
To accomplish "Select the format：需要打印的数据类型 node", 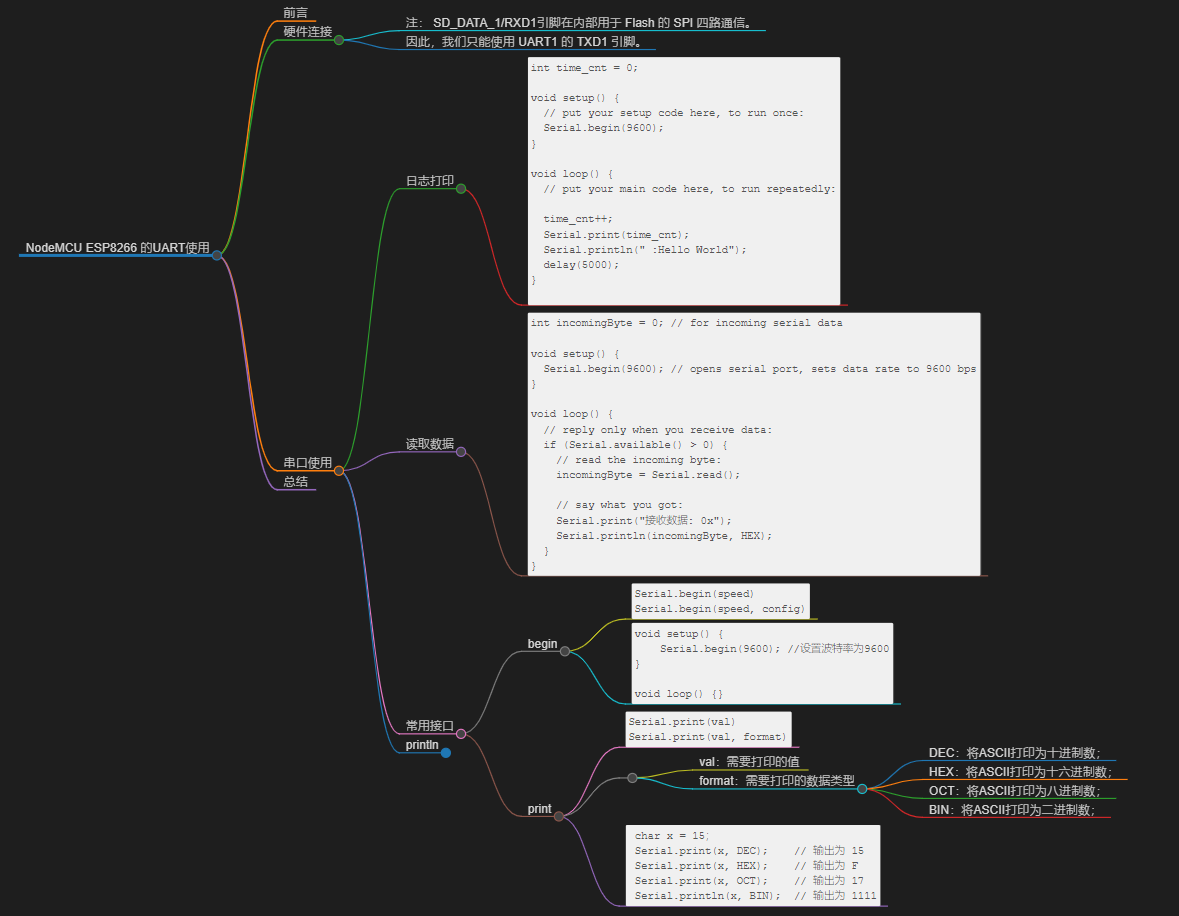I will [x=777, y=781].
